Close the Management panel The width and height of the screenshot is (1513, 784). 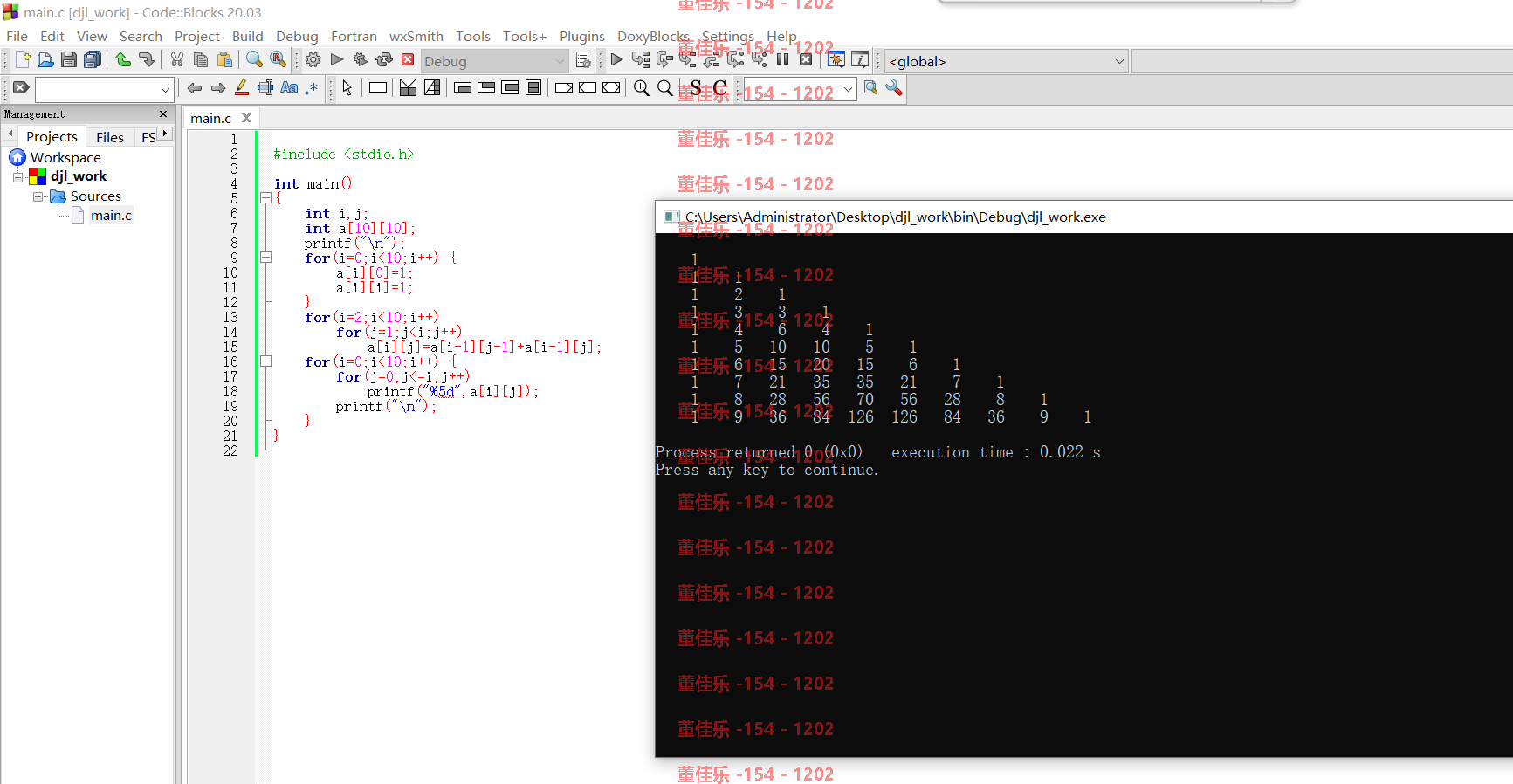pos(163,113)
